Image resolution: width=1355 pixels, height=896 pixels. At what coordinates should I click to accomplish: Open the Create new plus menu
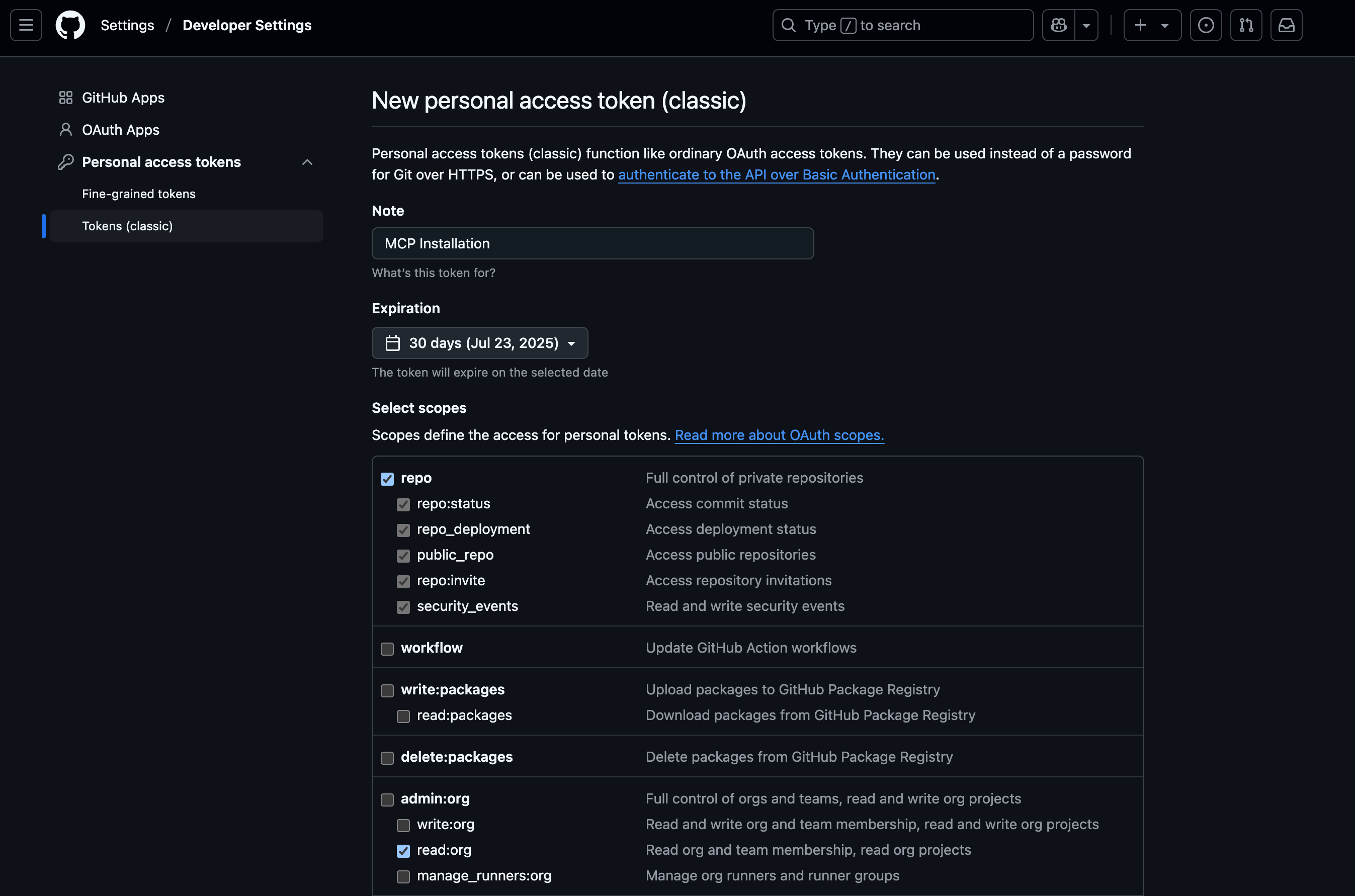tap(1152, 25)
